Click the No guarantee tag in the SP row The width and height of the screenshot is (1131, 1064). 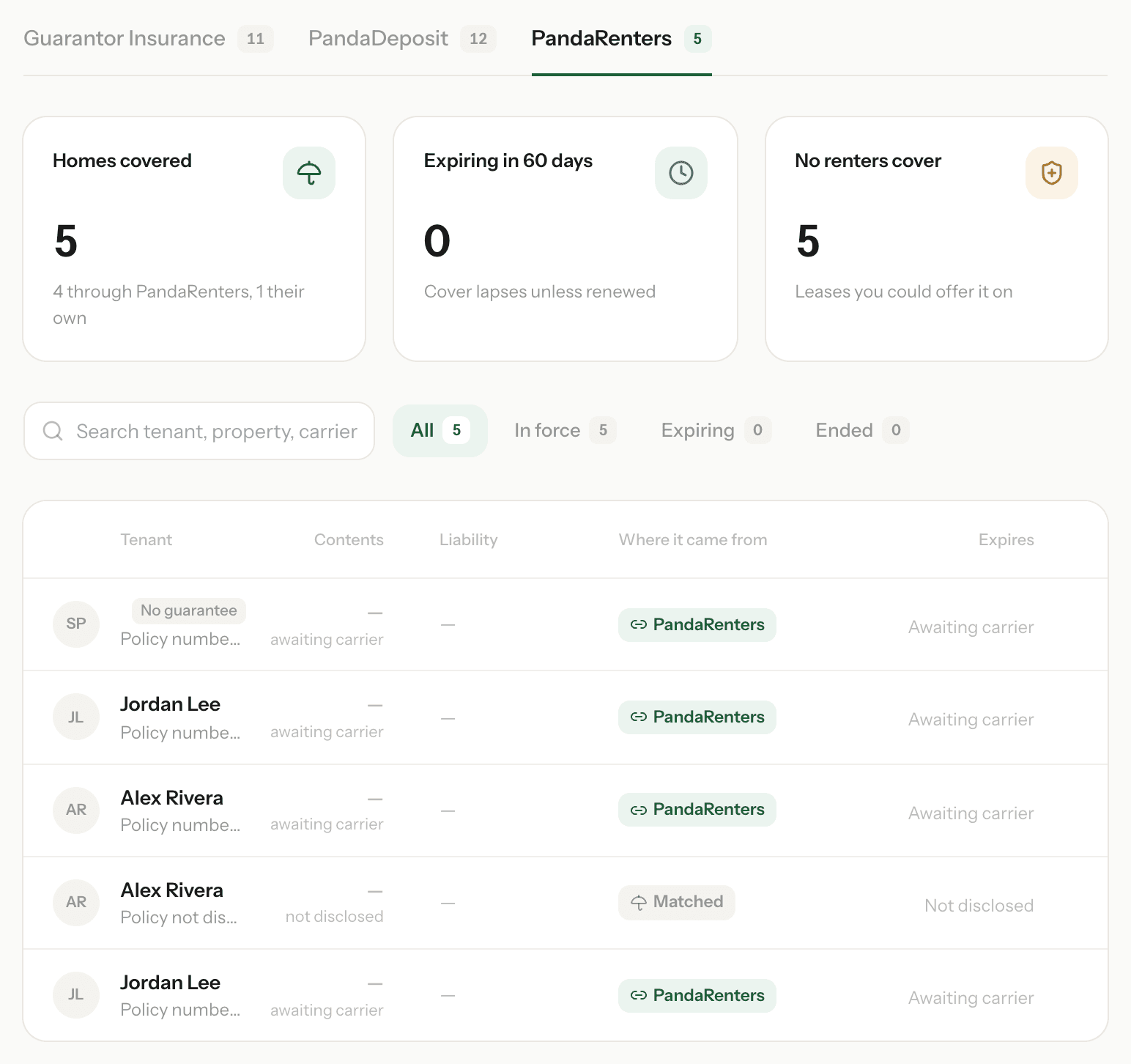pos(189,610)
